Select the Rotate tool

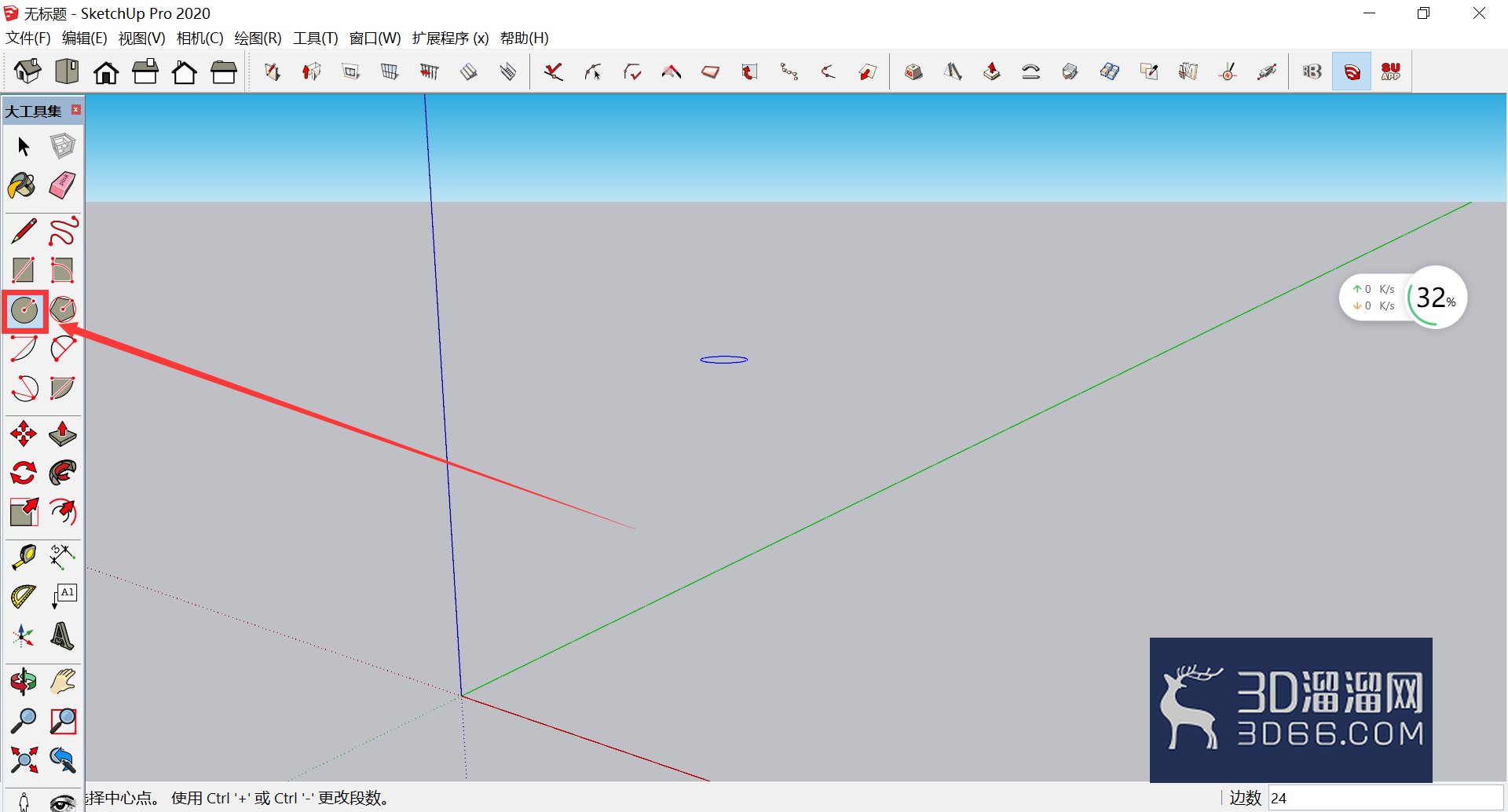point(24,473)
